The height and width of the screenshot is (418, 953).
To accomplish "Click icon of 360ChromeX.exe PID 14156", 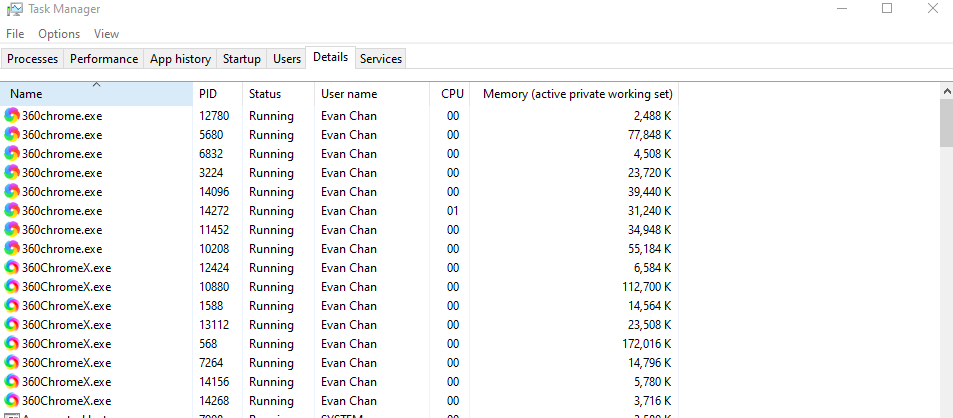I will point(12,382).
